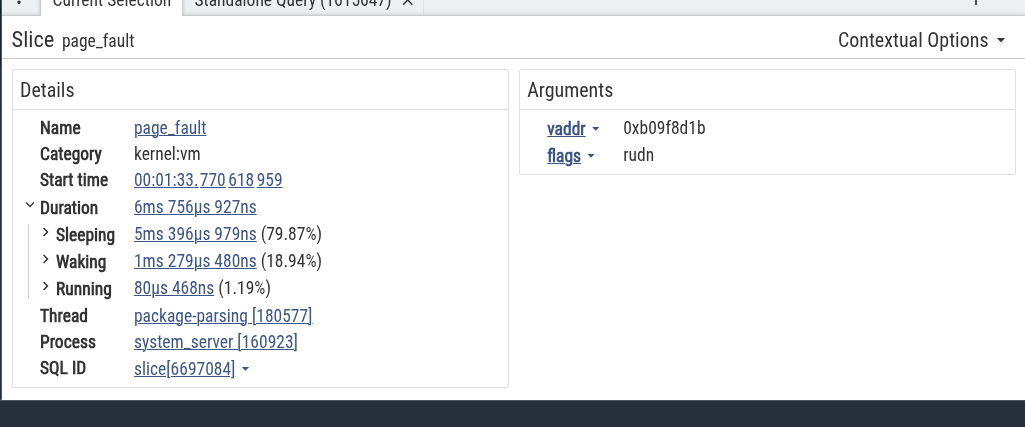Collapse the Duration breakdown
The width and height of the screenshot is (1025, 427).
pyautogui.click(x=30, y=207)
